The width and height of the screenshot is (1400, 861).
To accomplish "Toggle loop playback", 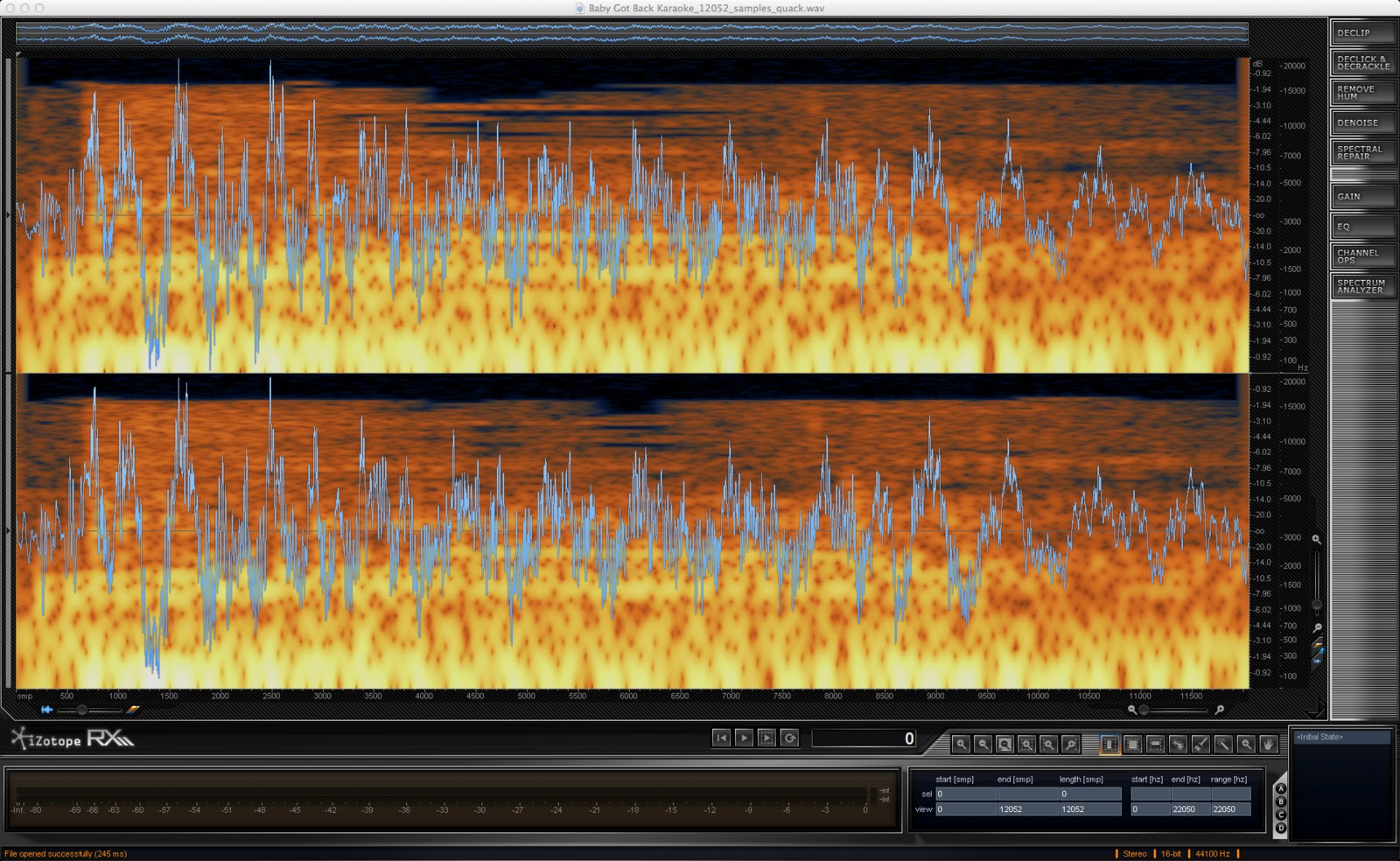I will tap(789, 738).
